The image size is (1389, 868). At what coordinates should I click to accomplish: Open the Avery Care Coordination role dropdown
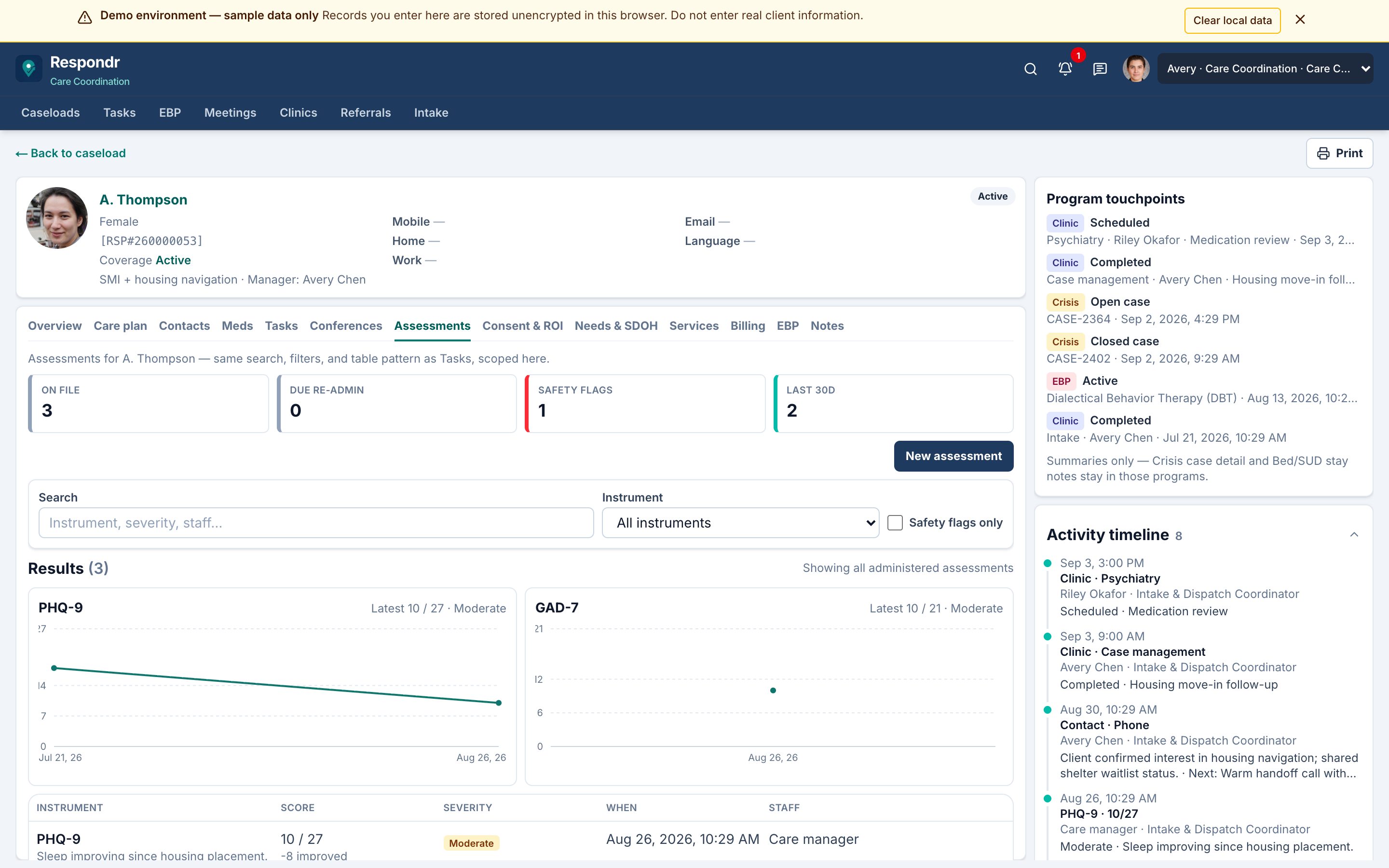[x=1265, y=69]
